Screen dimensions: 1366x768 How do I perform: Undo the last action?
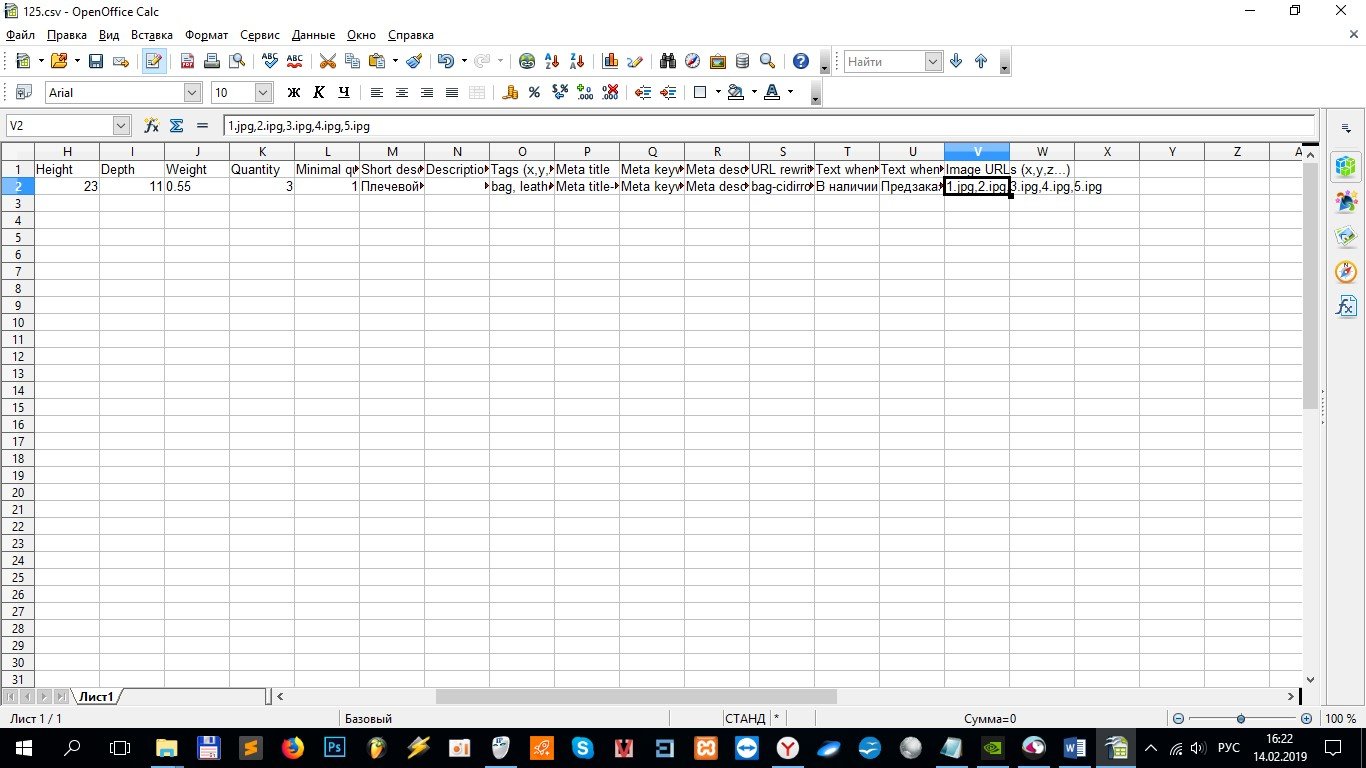coord(445,61)
